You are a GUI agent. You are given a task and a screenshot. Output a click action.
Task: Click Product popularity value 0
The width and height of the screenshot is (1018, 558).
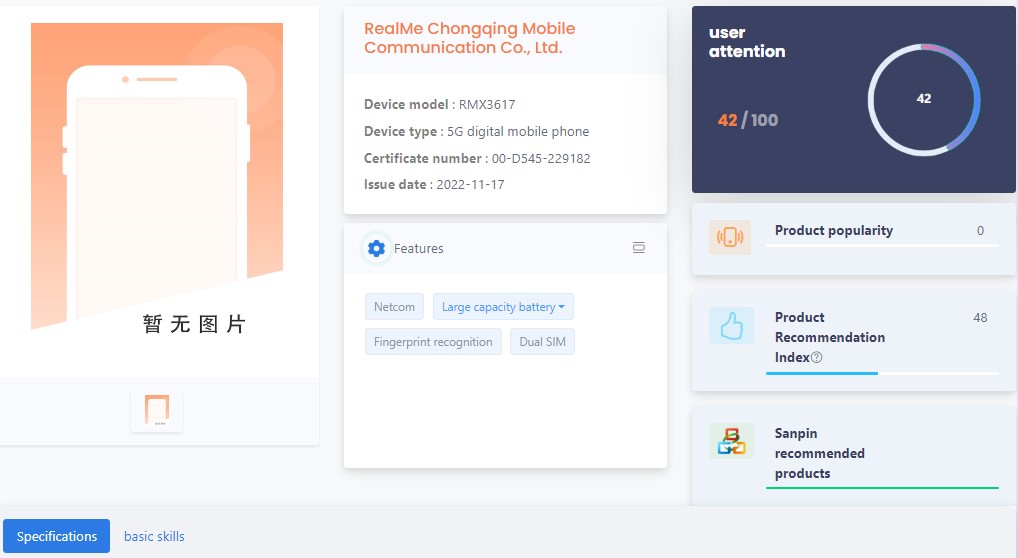[x=980, y=231]
